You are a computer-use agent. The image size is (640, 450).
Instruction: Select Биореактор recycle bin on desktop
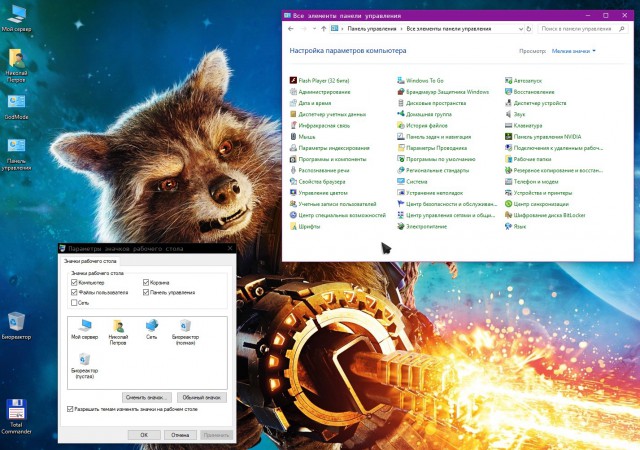(16, 326)
